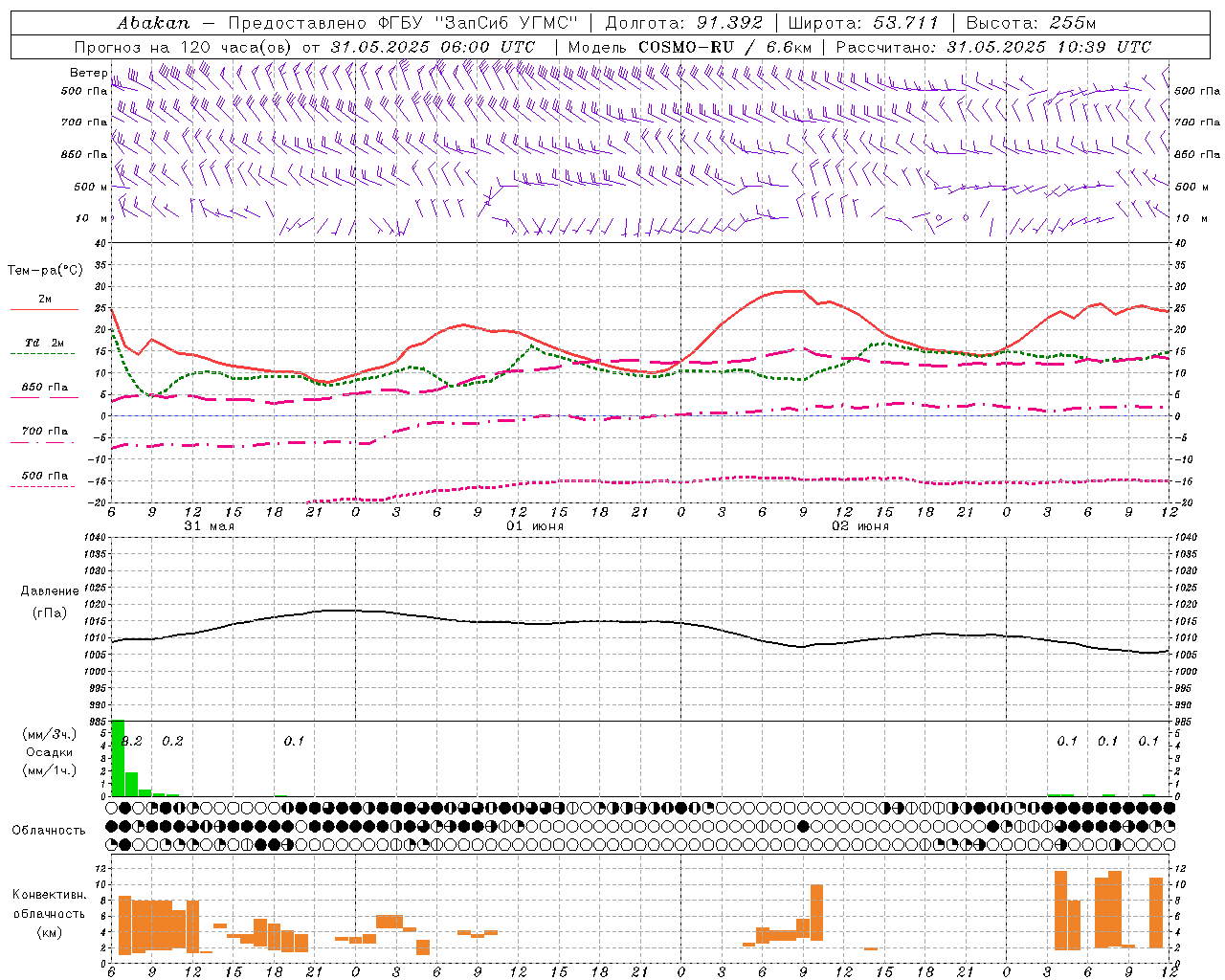Click the Ветер section label
This screenshot has height=980, width=1225.
pyautogui.click(x=88, y=73)
